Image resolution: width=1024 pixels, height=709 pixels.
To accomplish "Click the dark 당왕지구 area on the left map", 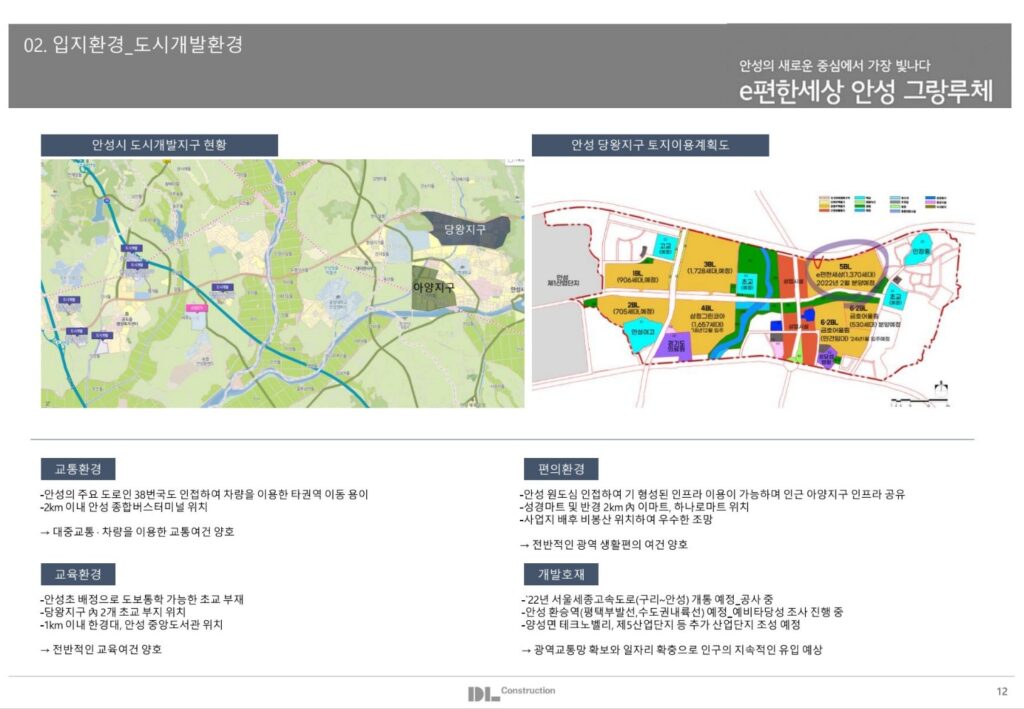I will (465, 229).
